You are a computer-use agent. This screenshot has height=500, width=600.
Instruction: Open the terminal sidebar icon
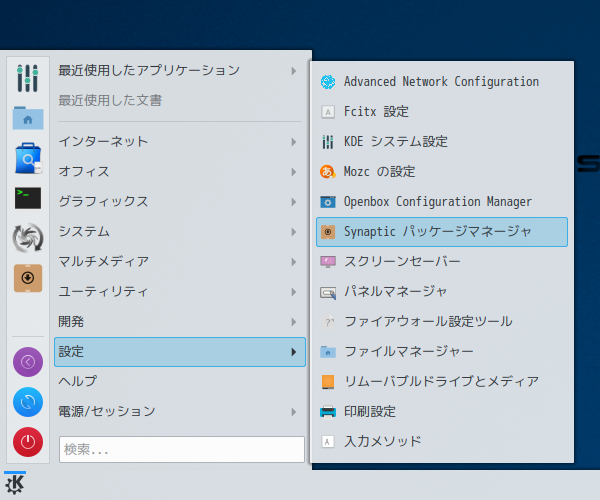click(x=28, y=198)
